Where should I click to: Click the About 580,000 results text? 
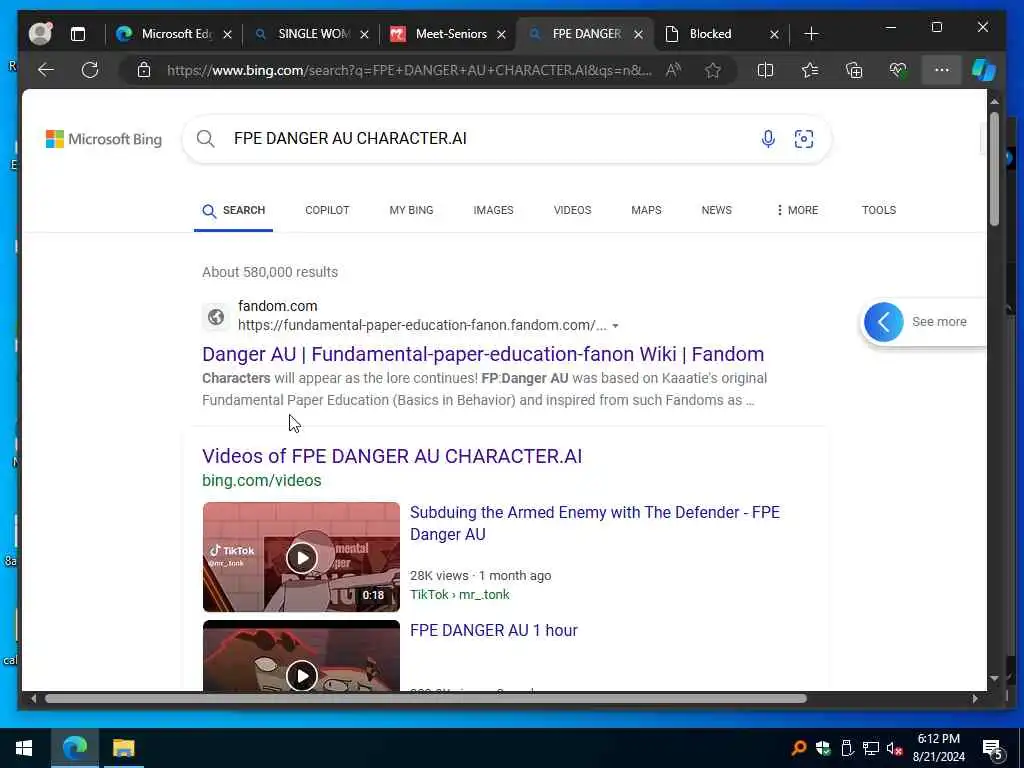pos(270,272)
